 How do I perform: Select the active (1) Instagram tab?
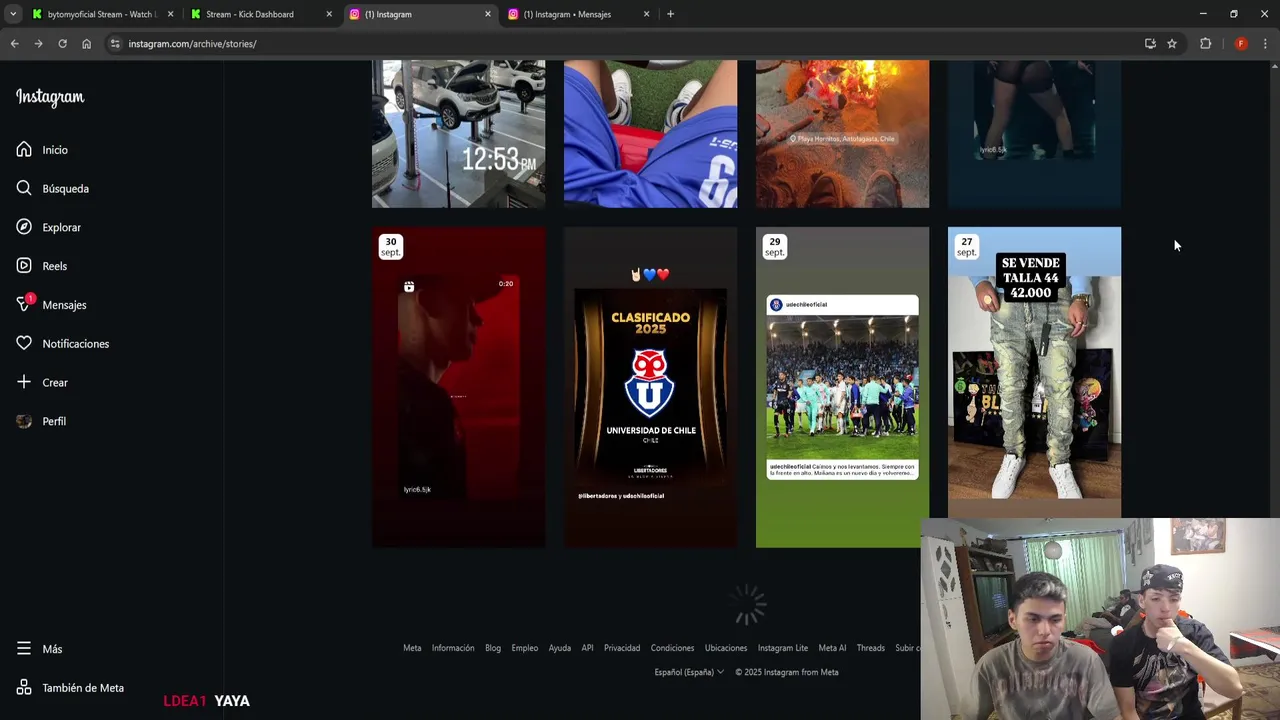(420, 14)
